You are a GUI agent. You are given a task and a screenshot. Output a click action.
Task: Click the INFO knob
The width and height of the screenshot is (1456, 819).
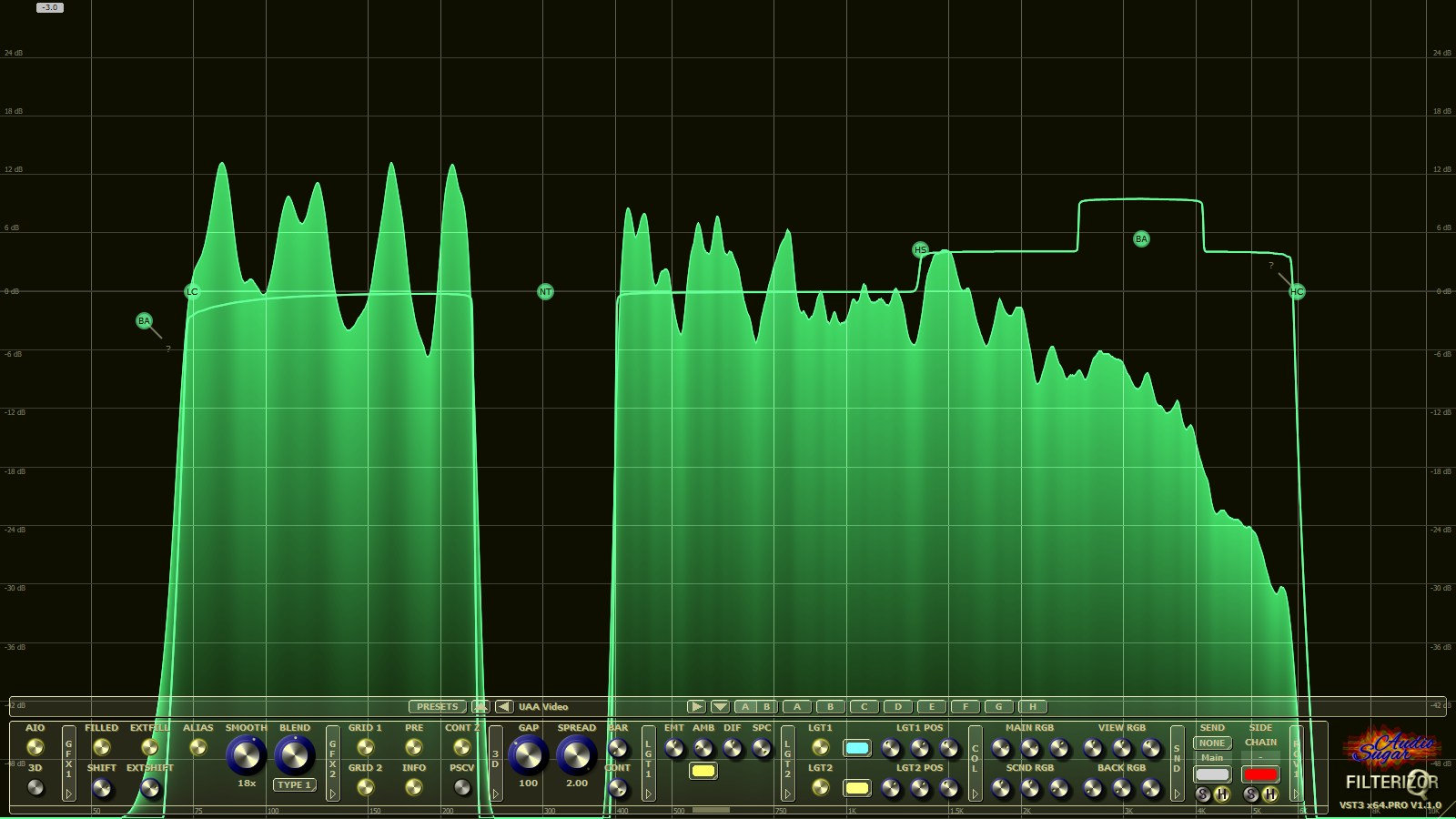[414, 788]
